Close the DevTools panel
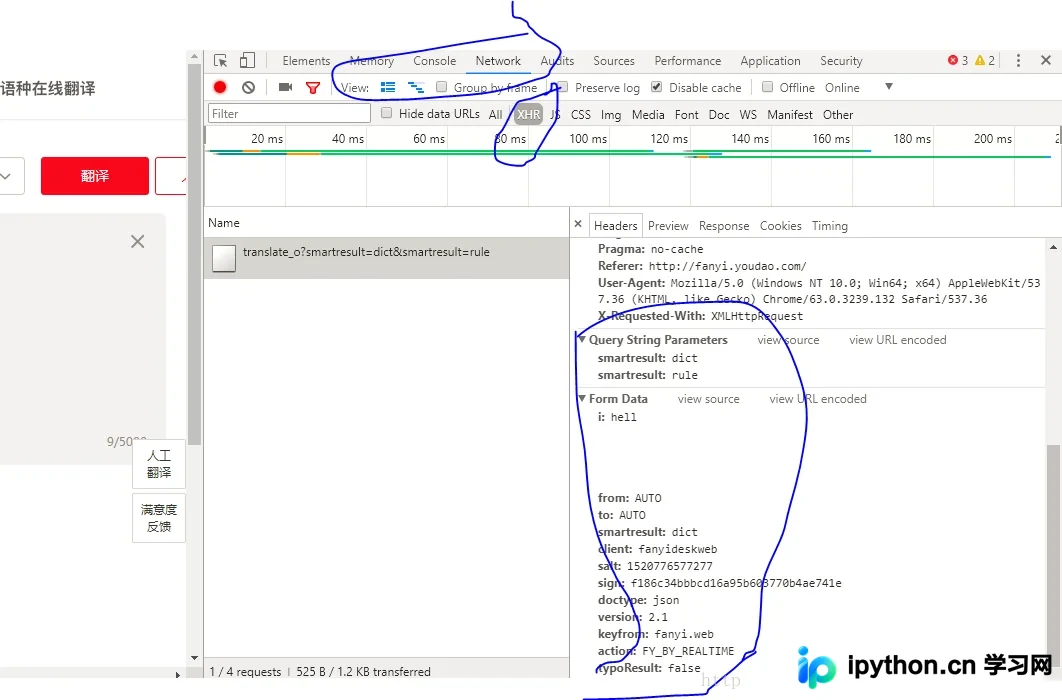The height and width of the screenshot is (700, 1062). 1046,60
